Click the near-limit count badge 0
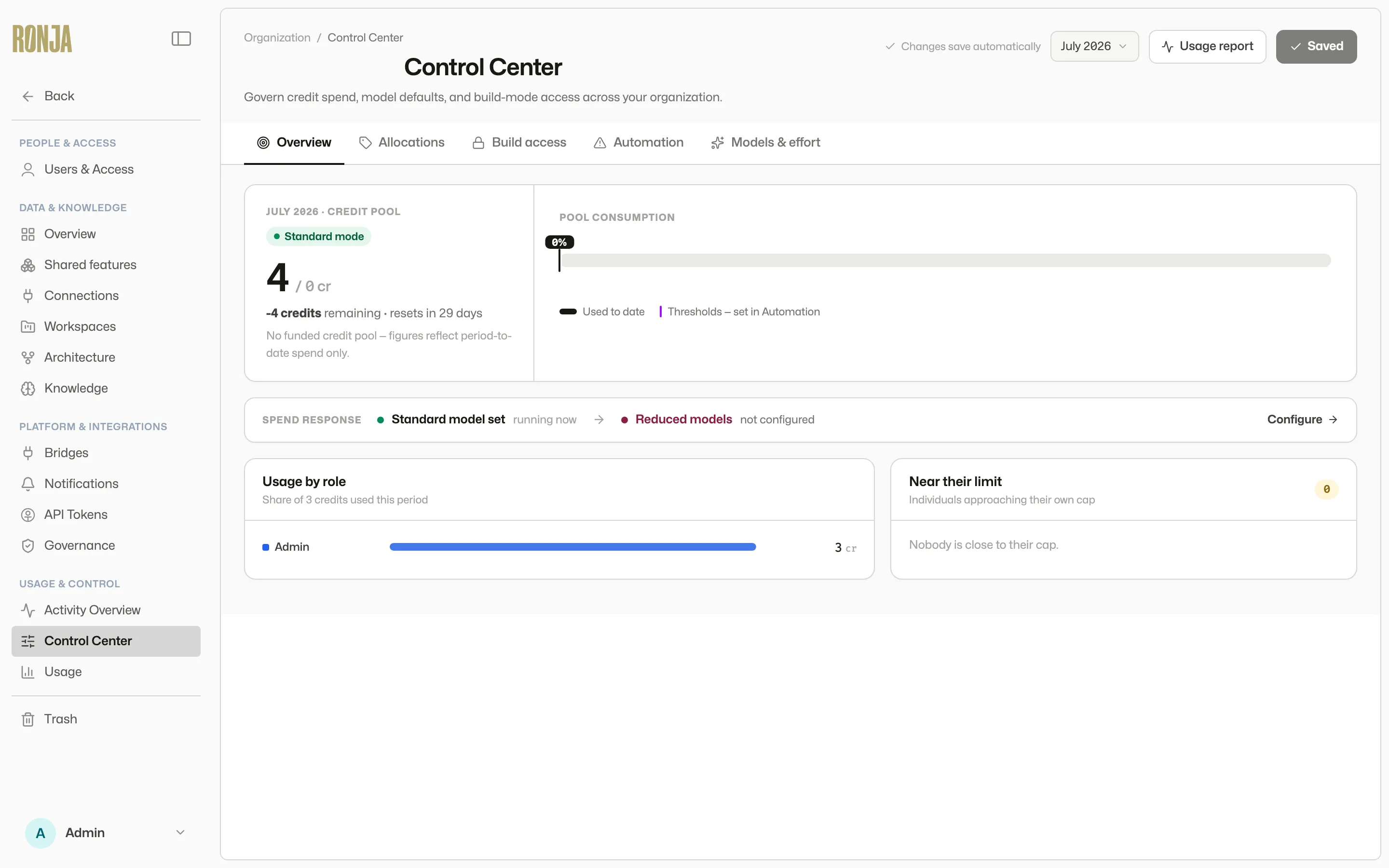 [x=1326, y=489]
